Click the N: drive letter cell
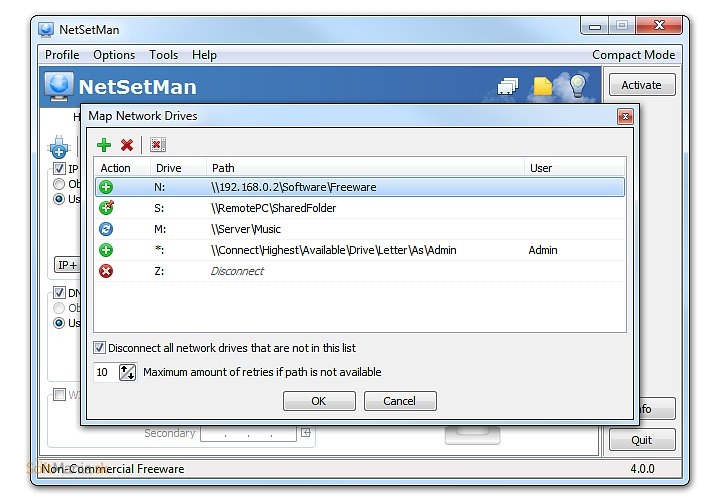Image resolution: width=720 pixels, height=500 pixels. click(159, 187)
